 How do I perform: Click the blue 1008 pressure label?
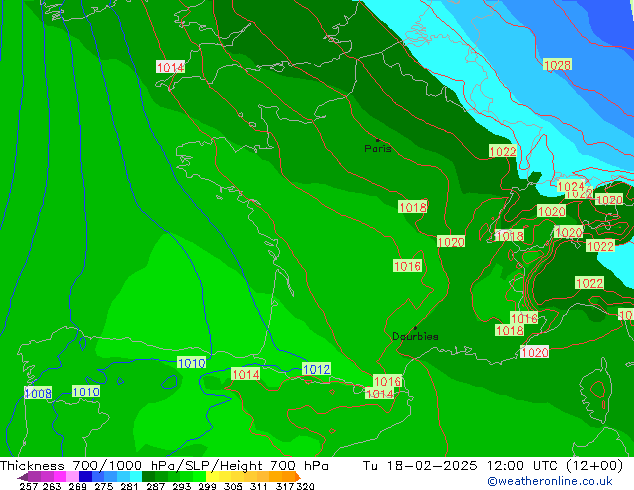38,393
